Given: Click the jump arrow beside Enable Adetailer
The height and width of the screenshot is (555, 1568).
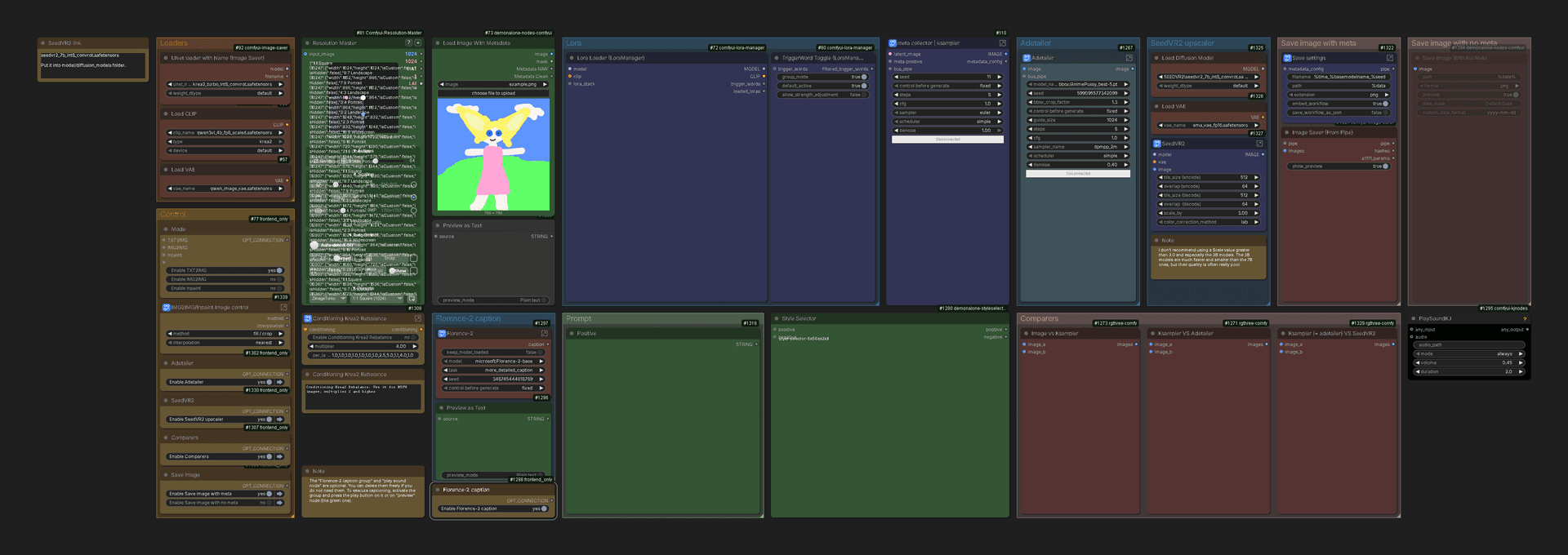Looking at the screenshot, I should tap(279, 382).
